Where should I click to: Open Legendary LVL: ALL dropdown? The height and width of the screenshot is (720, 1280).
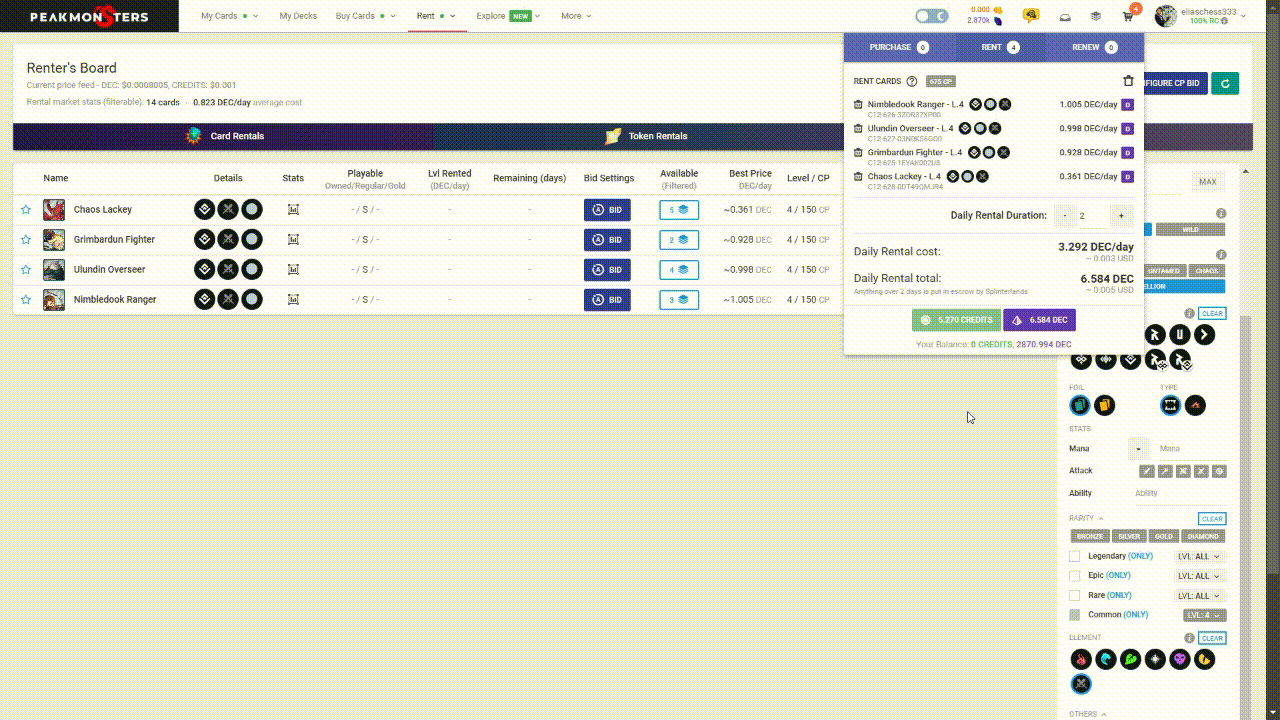tap(1200, 556)
